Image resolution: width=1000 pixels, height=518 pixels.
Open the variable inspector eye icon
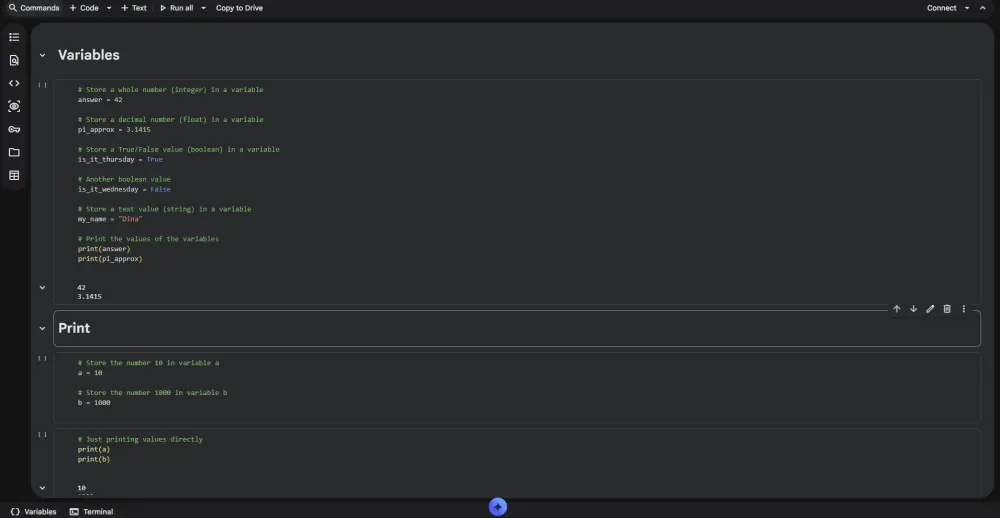[x=14, y=106]
